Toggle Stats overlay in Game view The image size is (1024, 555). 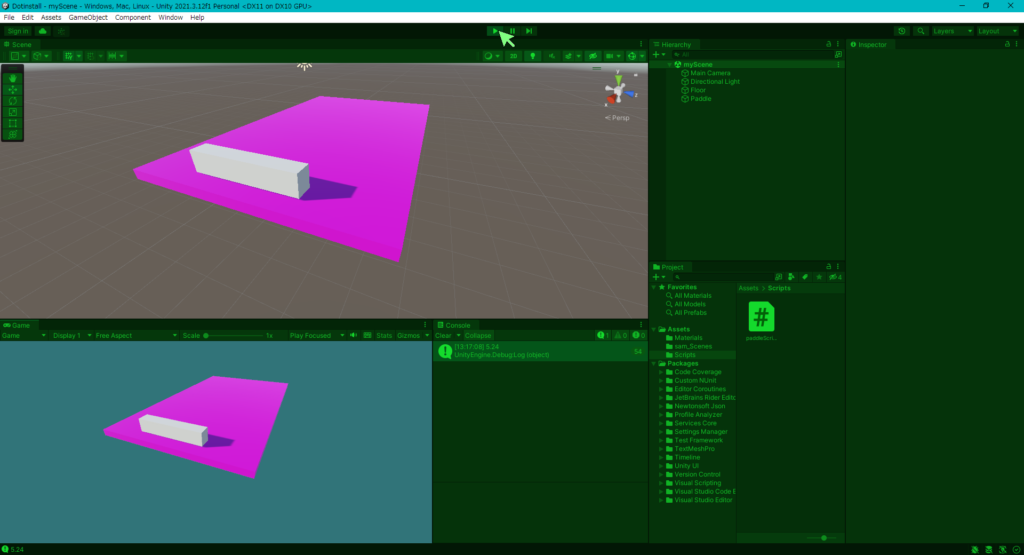pyautogui.click(x=384, y=336)
